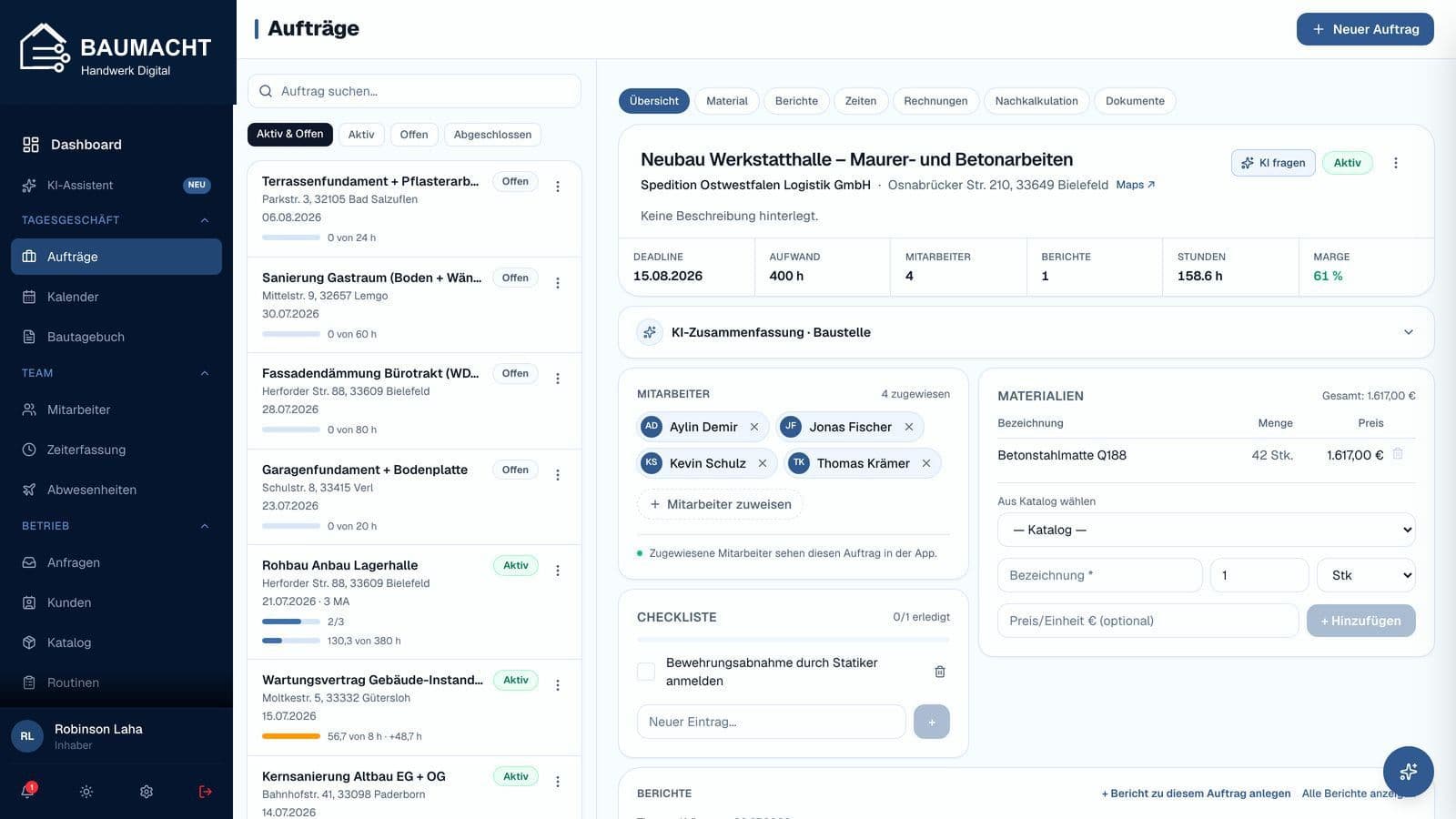Click the 0 von 24 h progress bar

pos(291,238)
